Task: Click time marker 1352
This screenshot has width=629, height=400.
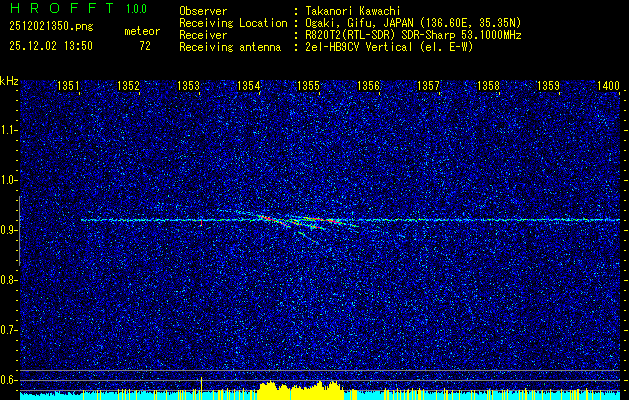Action: point(128,86)
